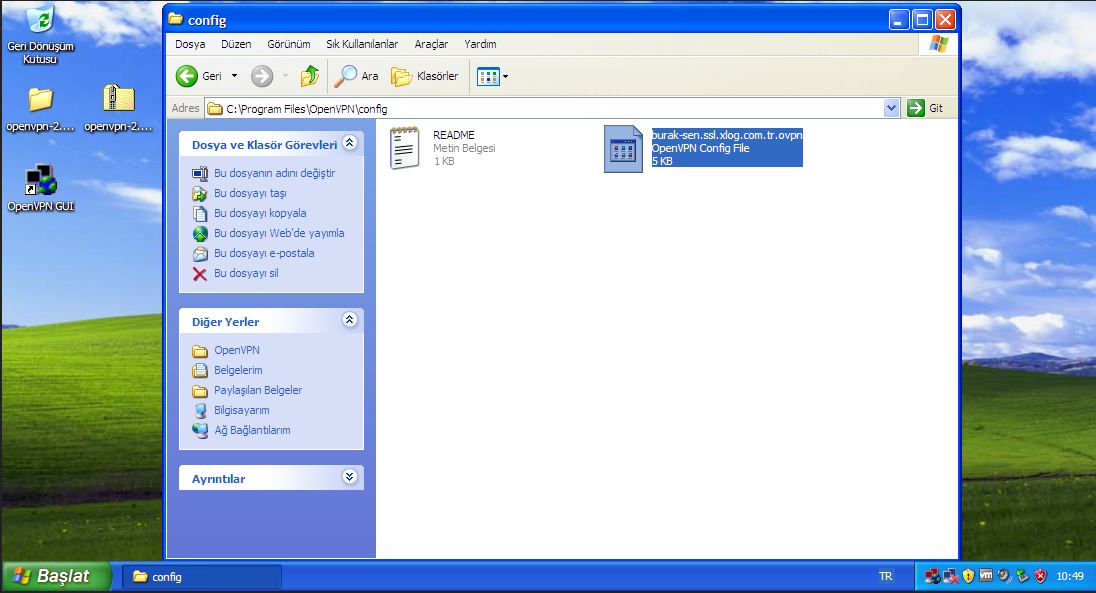Click the forward arrow button

262,76
